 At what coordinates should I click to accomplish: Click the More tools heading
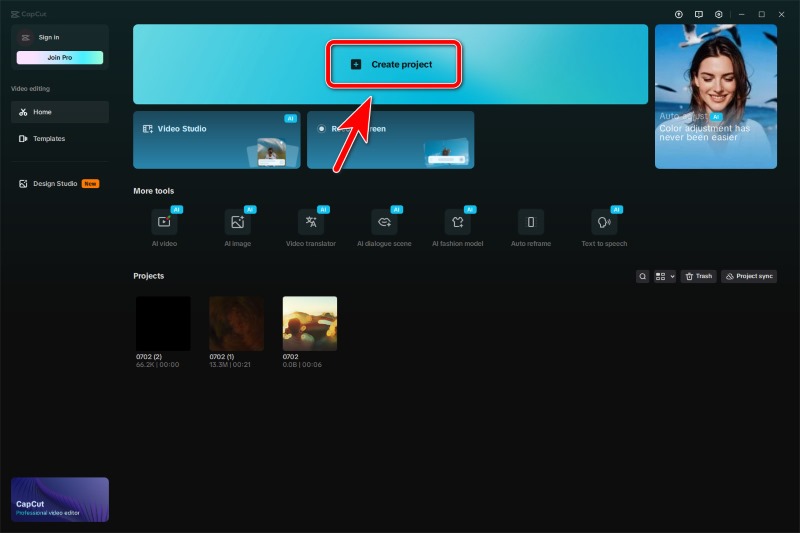(x=154, y=191)
